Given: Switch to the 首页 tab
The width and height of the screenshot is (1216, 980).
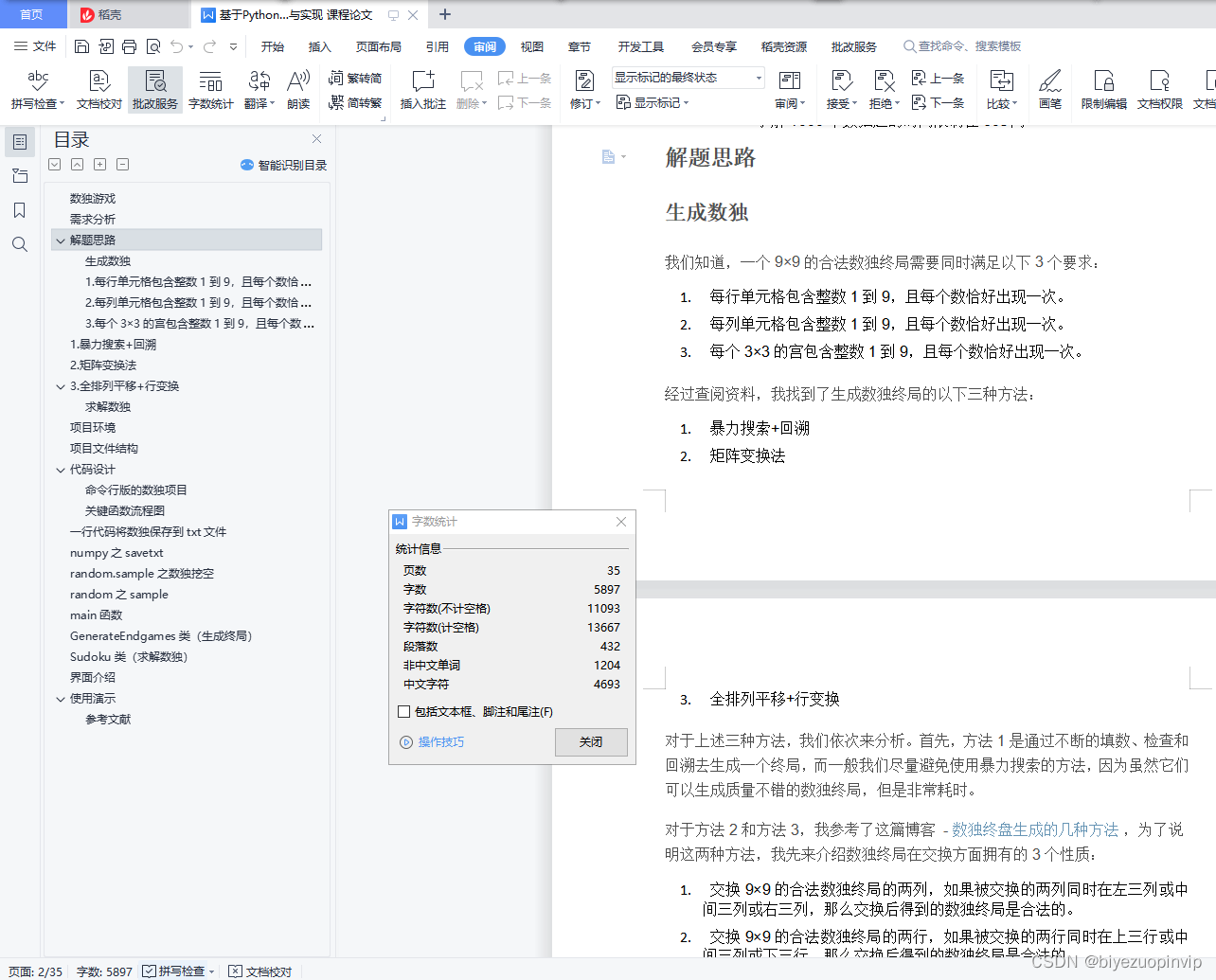Looking at the screenshot, I should (x=32, y=14).
